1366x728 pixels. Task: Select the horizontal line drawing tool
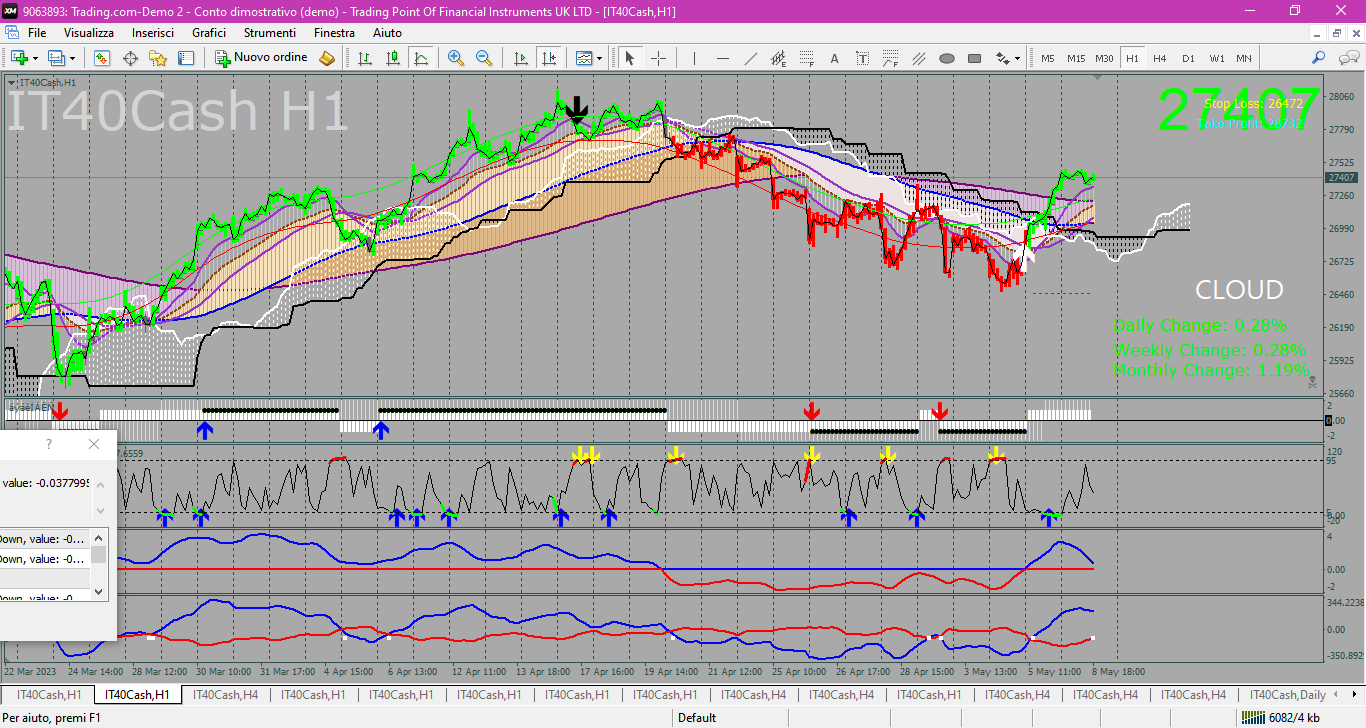722,58
